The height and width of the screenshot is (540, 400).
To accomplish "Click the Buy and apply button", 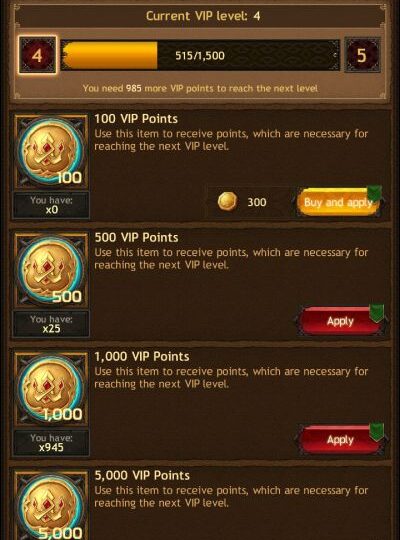I will (339, 202).
